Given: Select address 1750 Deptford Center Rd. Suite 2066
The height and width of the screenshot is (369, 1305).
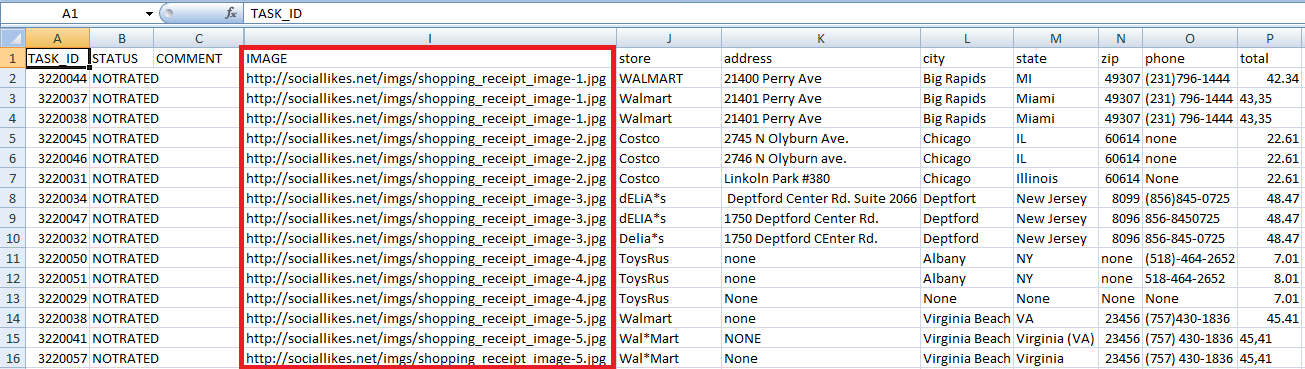Looking at the screenshot, I should 820,198.
